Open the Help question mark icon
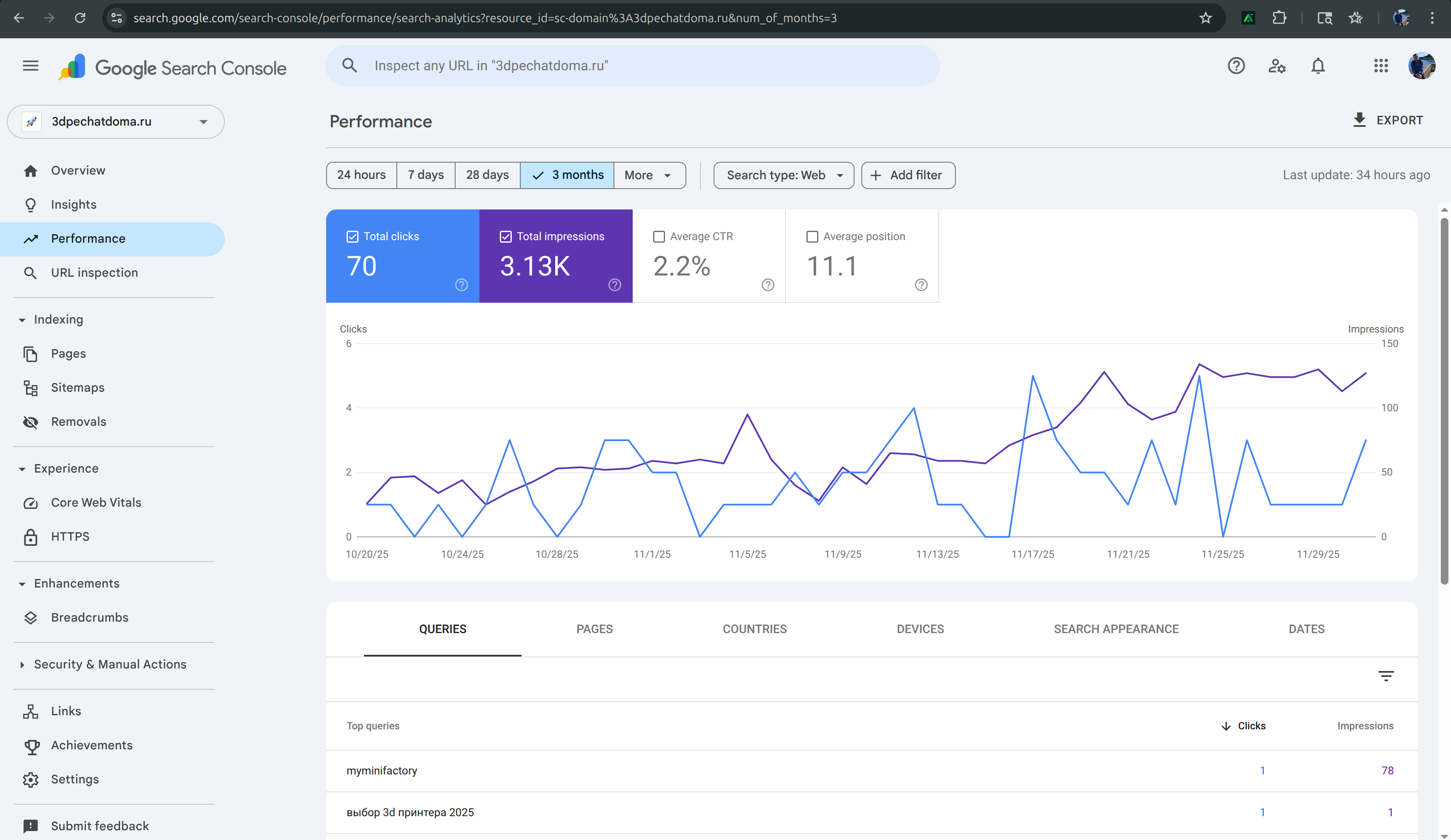This screenshot has height=840, width=1451. point(1236,66)
